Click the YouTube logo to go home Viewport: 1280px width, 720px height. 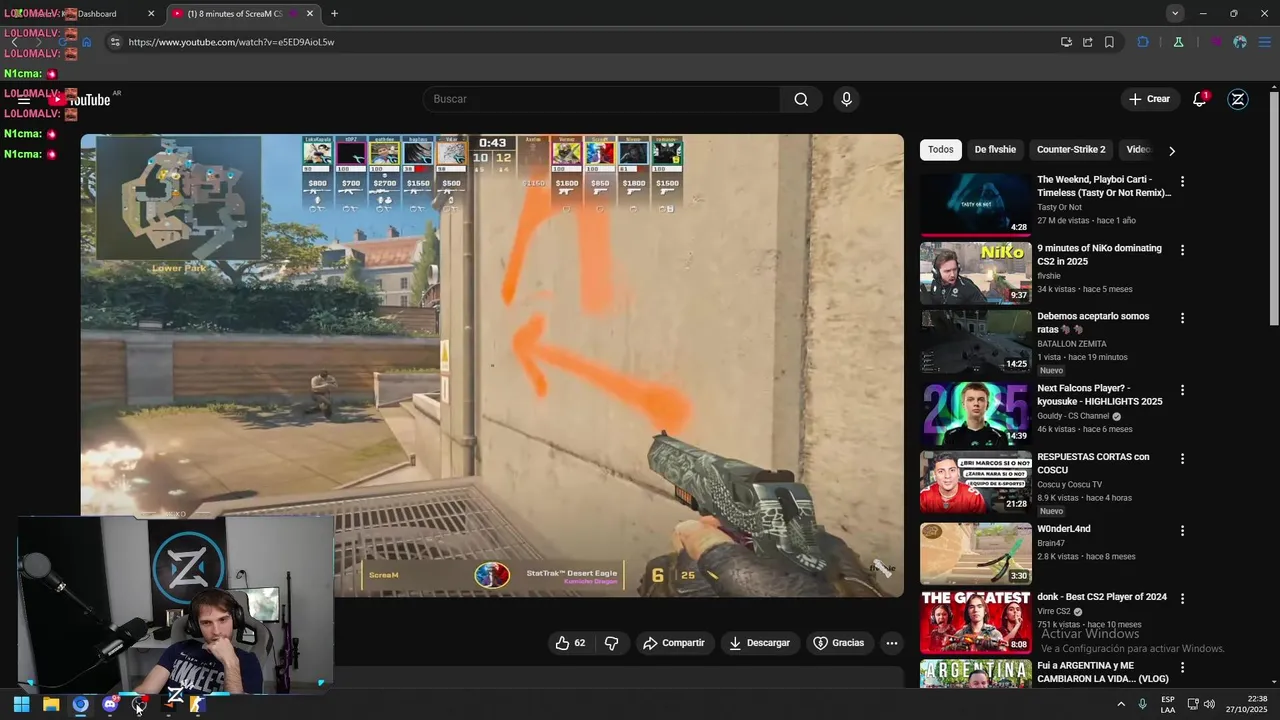pos(80,99)
